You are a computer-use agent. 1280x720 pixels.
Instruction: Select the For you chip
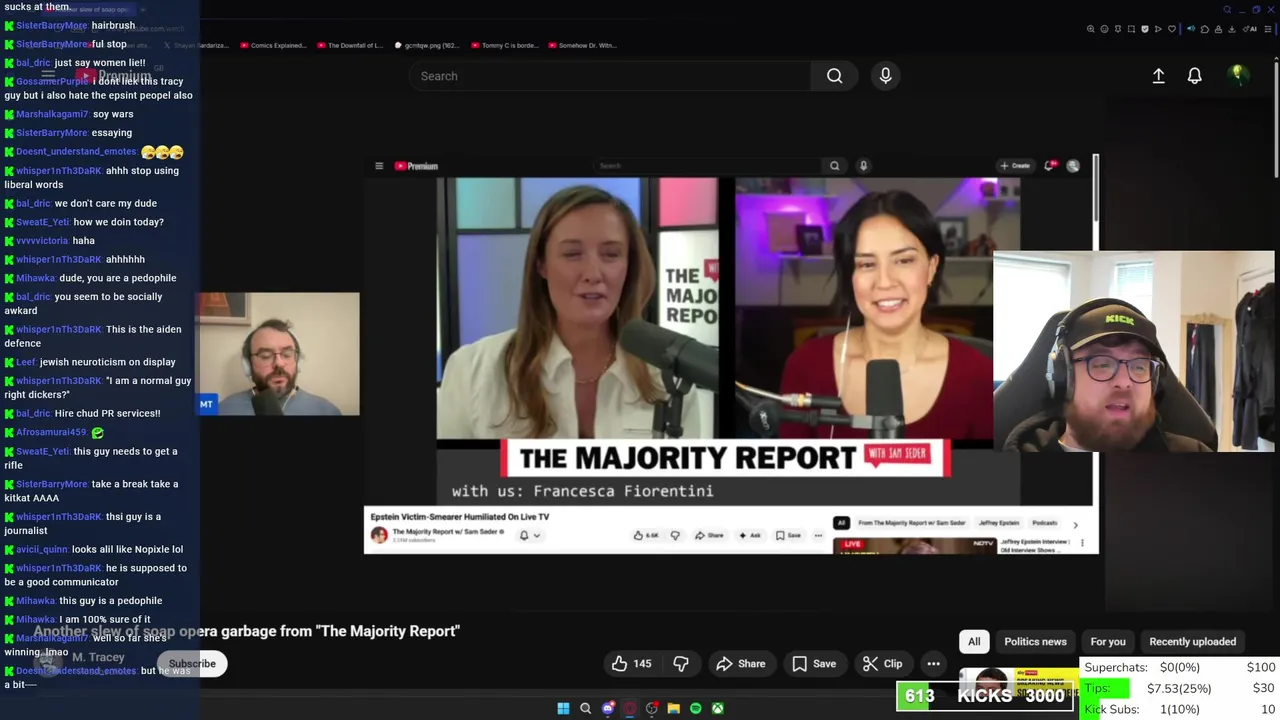pyautogui.click(x=1108, y=641)
